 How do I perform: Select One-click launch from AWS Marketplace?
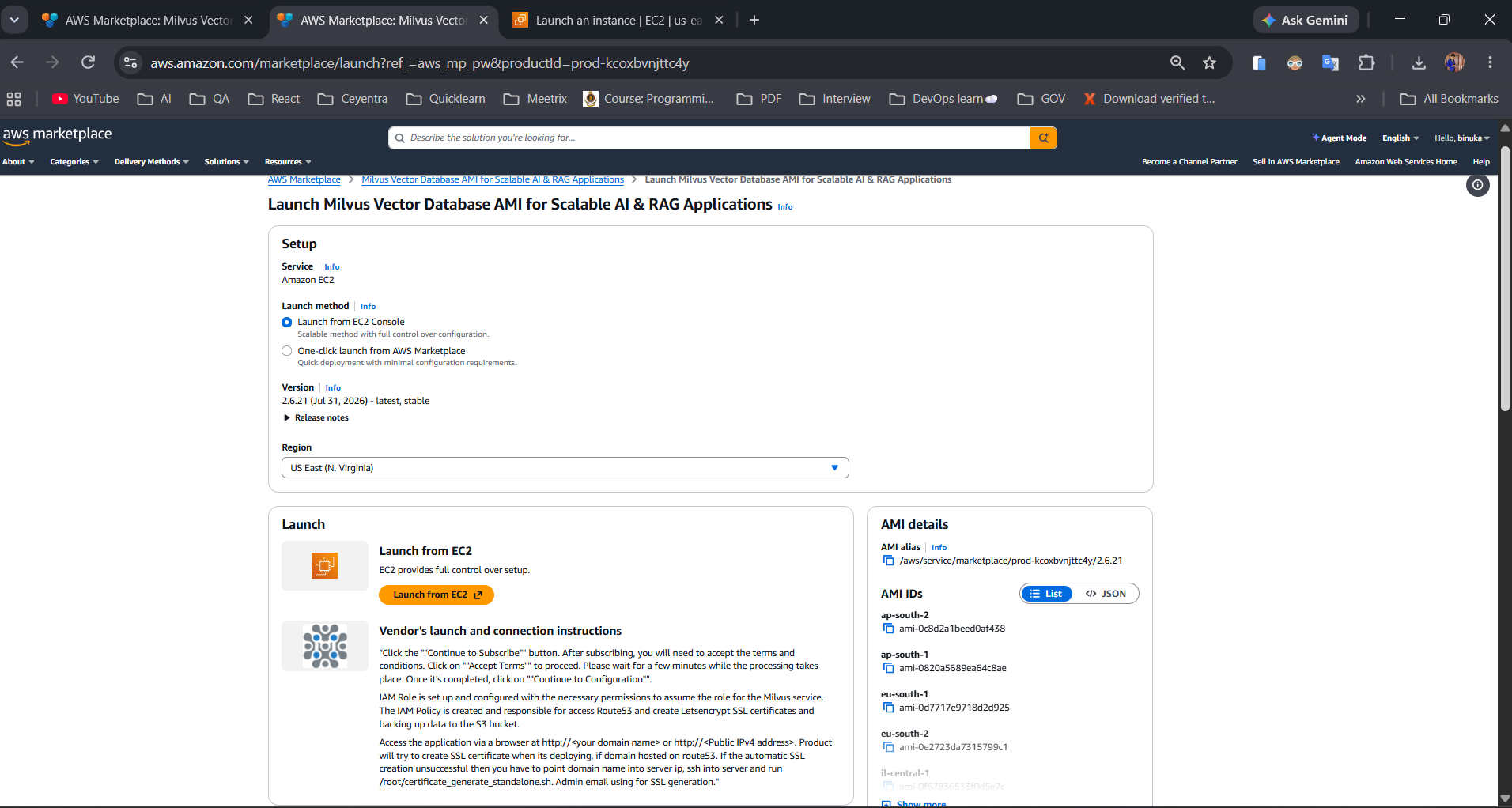287,351
